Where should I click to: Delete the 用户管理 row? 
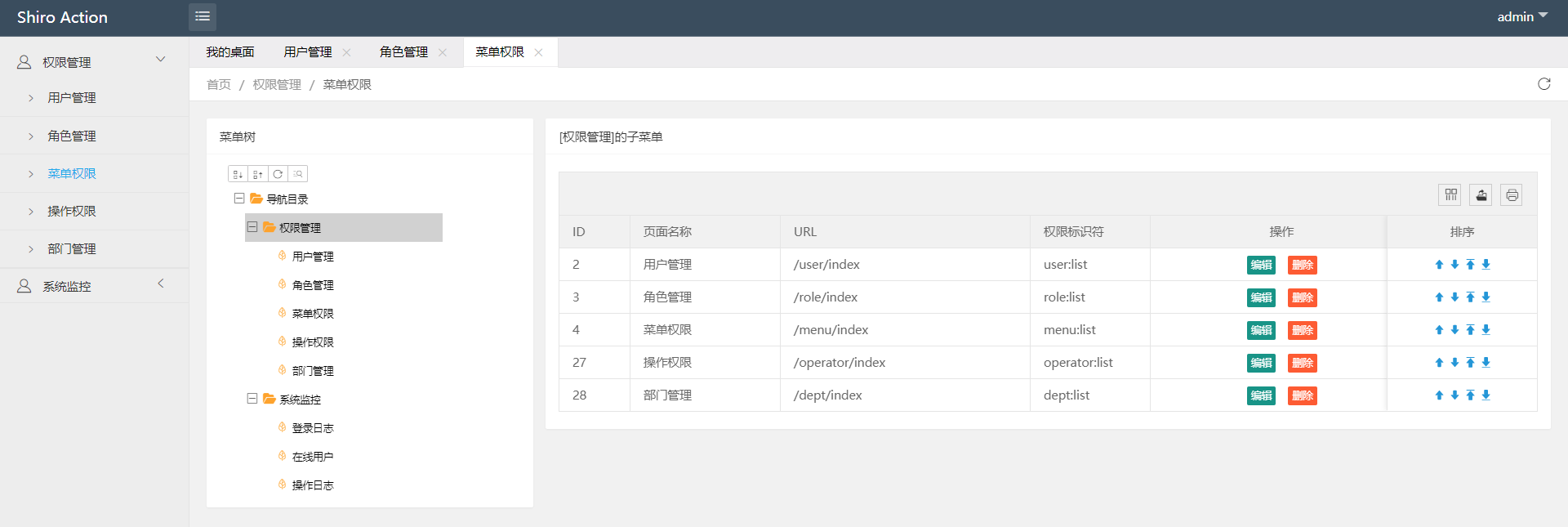pos(1303,265)
